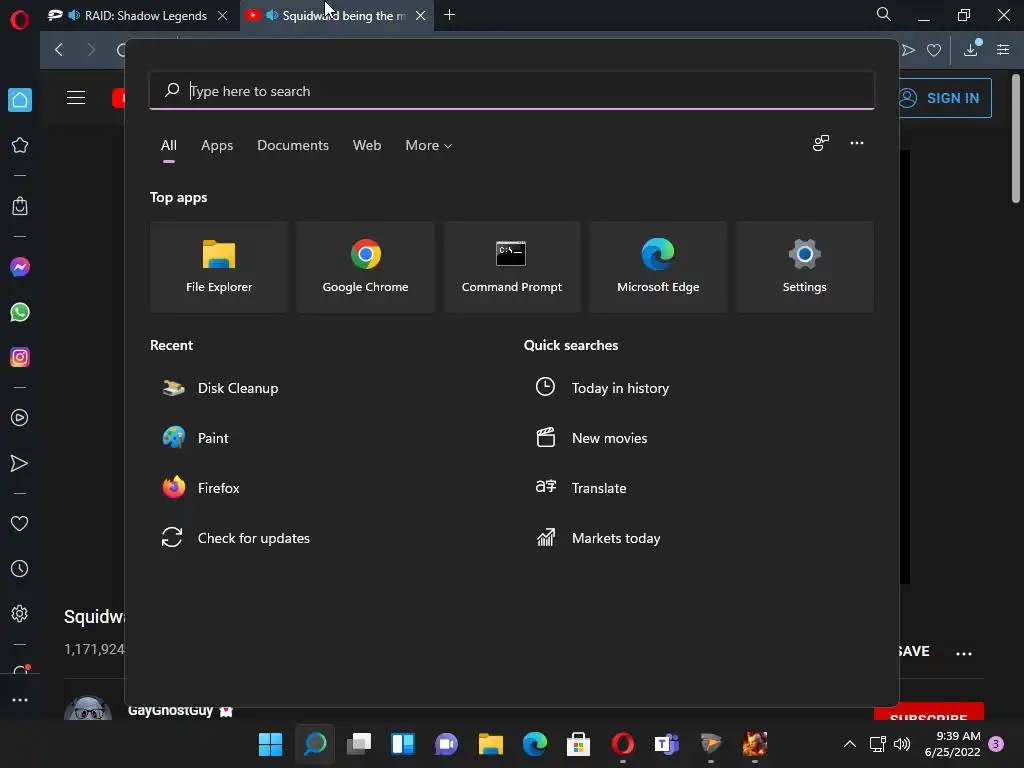Open File Explorer on taskbar

point(490,744)
